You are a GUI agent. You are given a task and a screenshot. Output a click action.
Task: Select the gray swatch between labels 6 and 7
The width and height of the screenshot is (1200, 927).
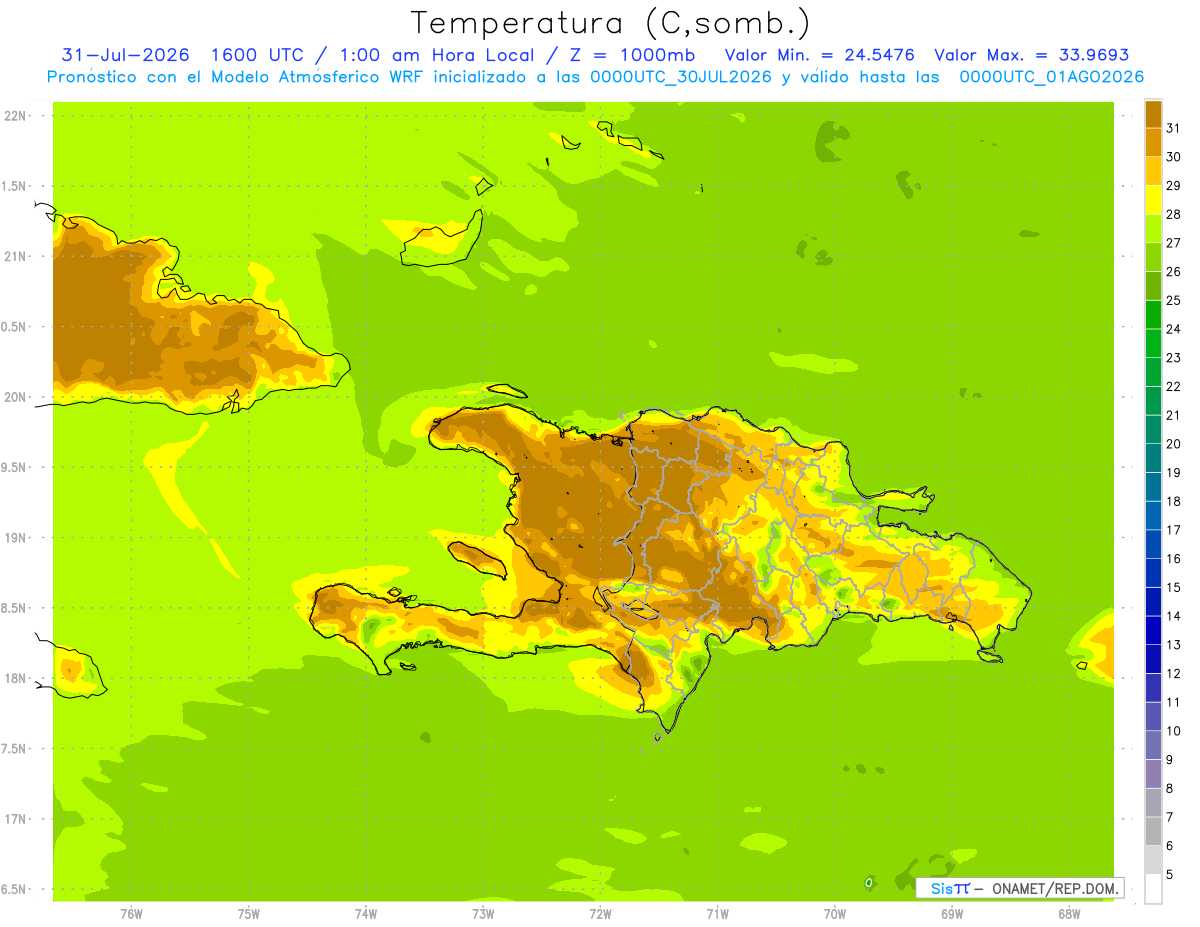pos(1153,831)
